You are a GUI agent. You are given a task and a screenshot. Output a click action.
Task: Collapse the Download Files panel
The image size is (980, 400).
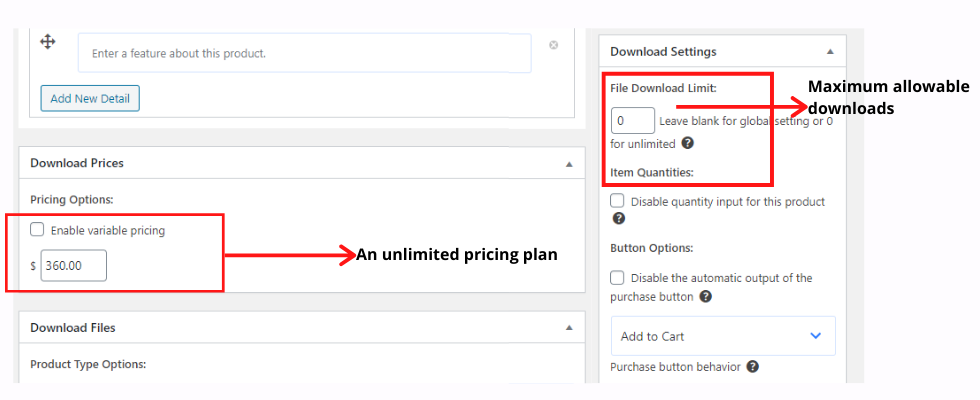tap(569, 328)
